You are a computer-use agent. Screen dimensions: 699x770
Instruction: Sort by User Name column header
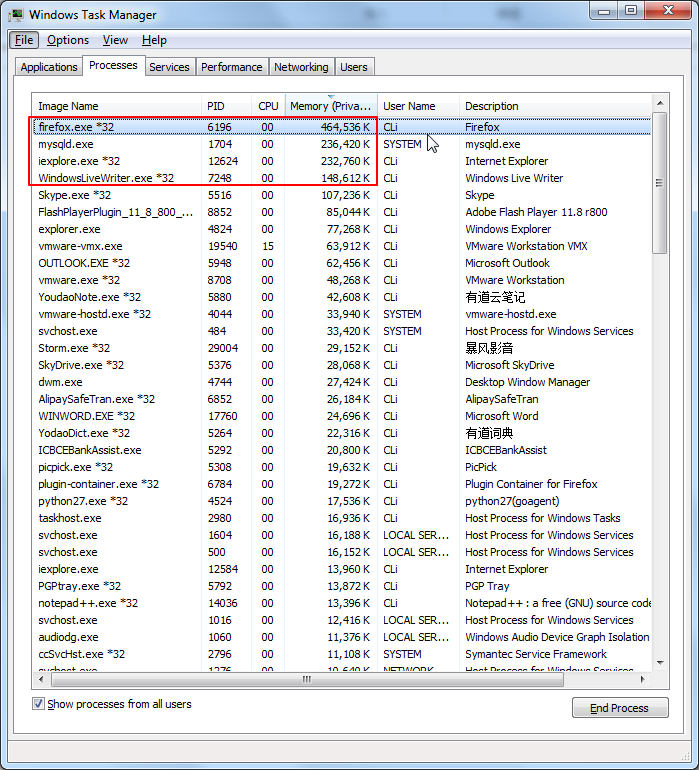418,106
